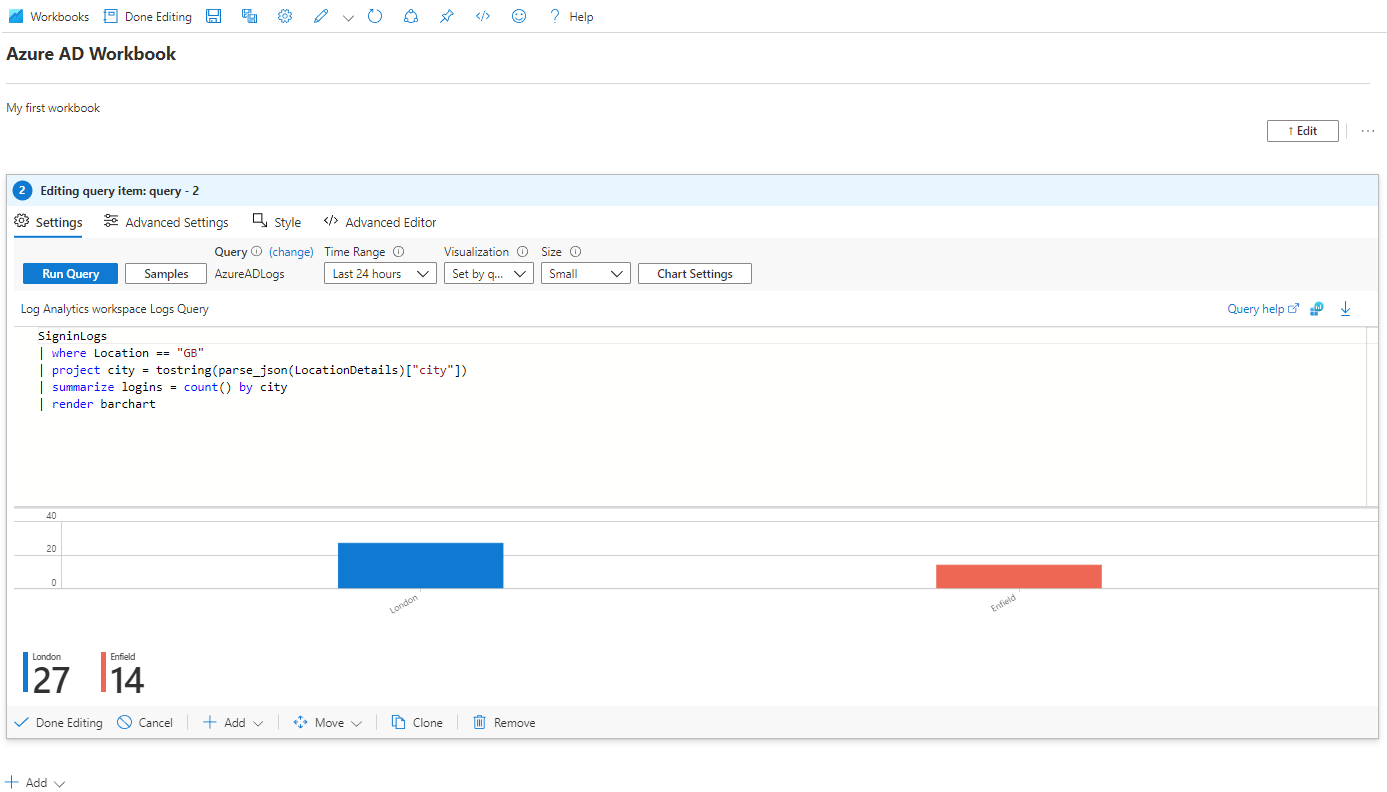This screenshot has width=1387, height=792.
Task: Click the Remove trash button
Action: coord(504,723)
